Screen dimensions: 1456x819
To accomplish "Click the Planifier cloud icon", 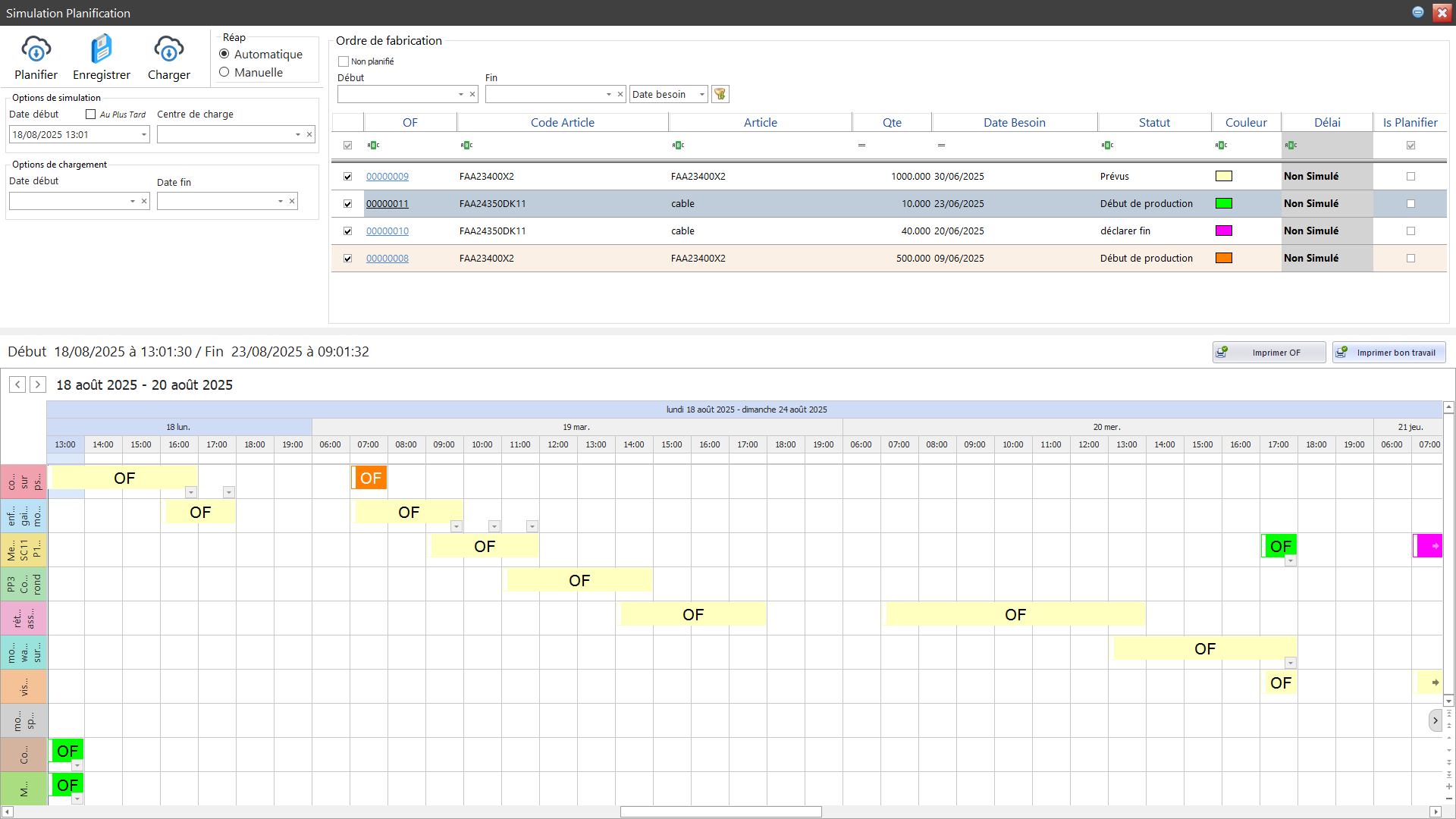I will pyautogui.click(x=36, y=50).
